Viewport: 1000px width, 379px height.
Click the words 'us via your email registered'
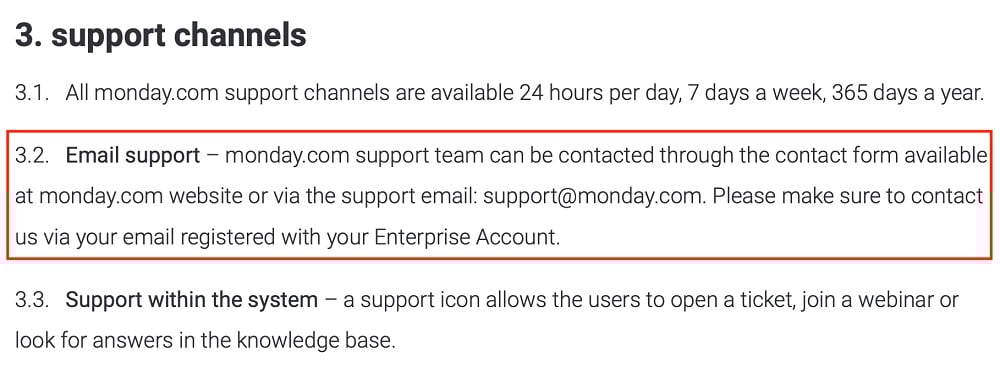coord(143,237)
